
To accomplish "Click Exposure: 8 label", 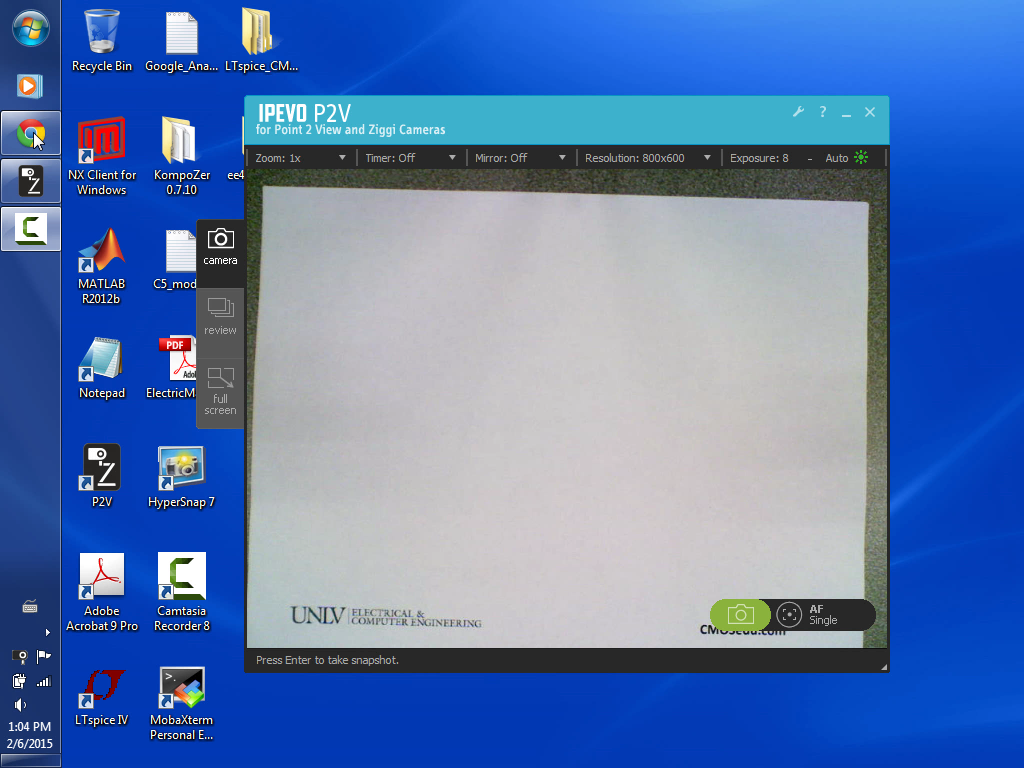I will (x=759, y=158).
